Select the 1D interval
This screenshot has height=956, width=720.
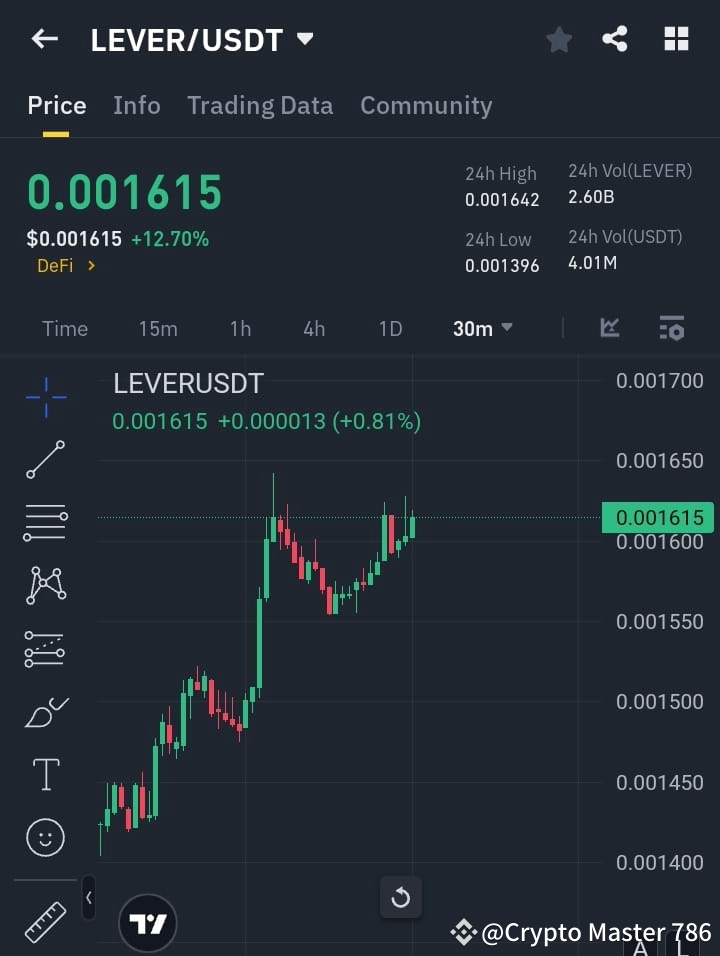click(390, 329)
